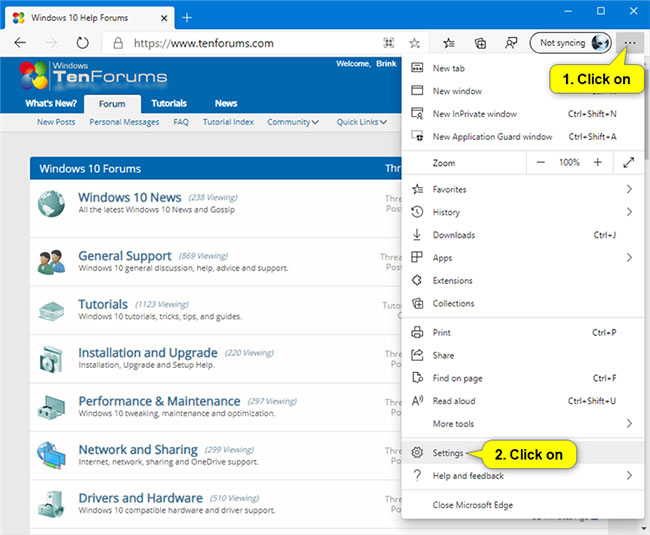This screenshot has height=535, width=650.
Task: Decrease zoom with the minus button
Action: pyautogui.click(x=541, y=162)
